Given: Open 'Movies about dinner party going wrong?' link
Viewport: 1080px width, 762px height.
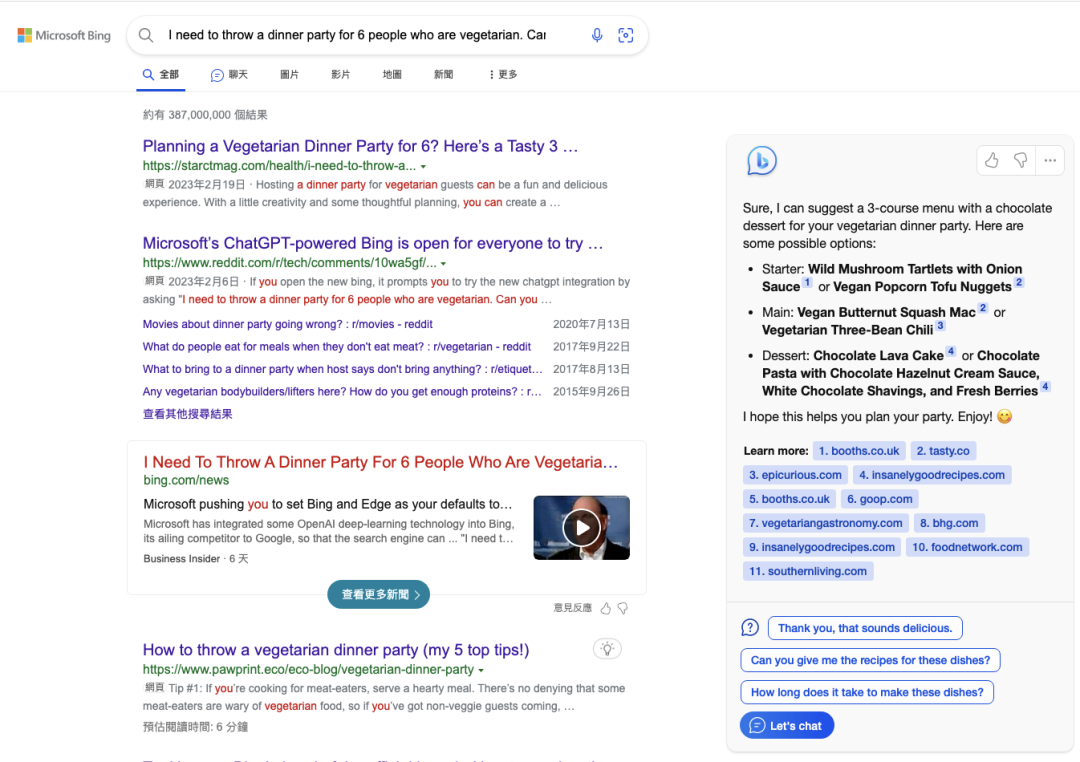Looking at the screenshot, I should 287,324.
